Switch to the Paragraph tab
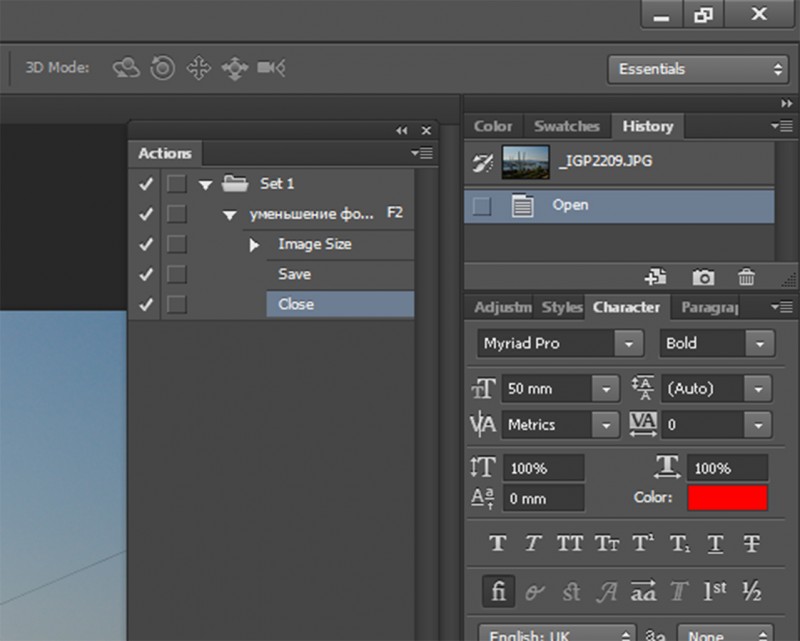Screen dimensions: 800x641 click(x=708, y=307)
